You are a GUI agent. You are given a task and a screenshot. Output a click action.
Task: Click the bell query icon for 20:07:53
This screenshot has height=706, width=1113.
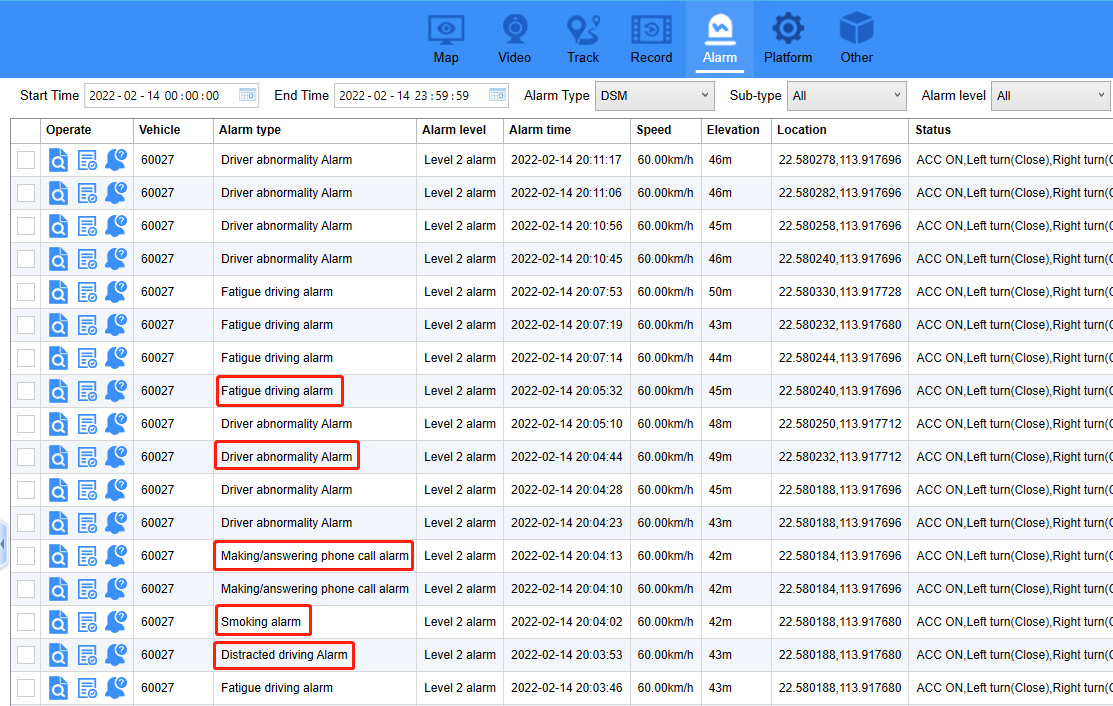click(116, 292)
